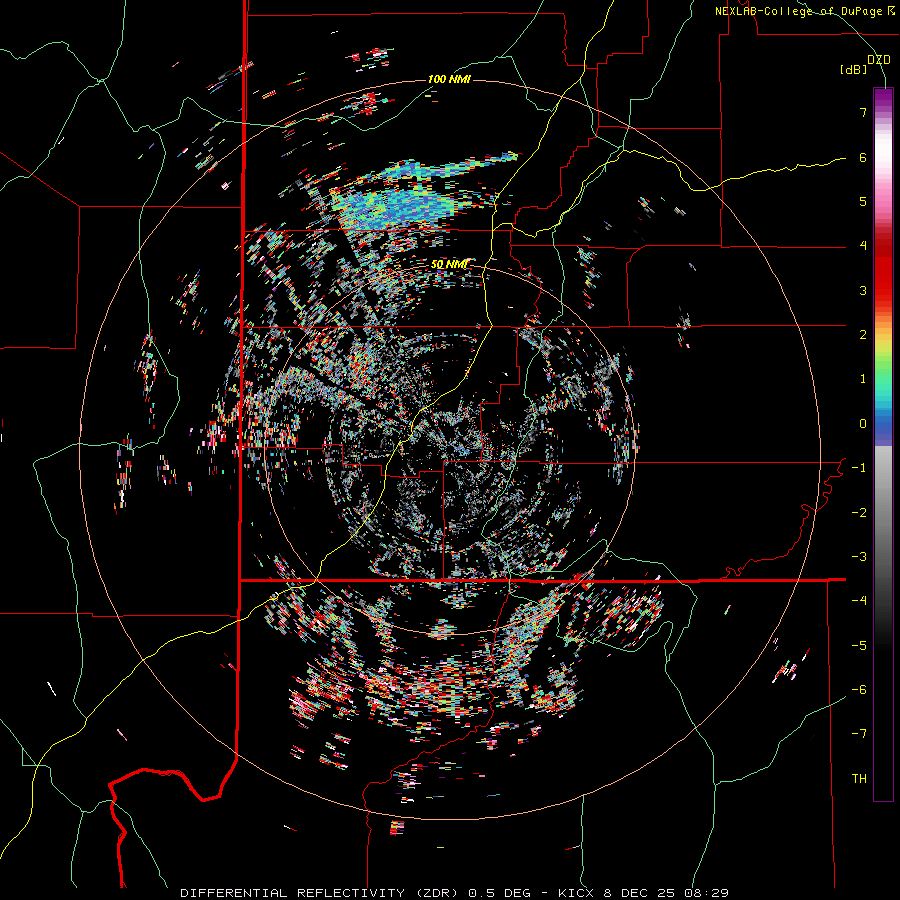Click the 100 NMI range ring label
900x900 pixels.
(449, 79)
